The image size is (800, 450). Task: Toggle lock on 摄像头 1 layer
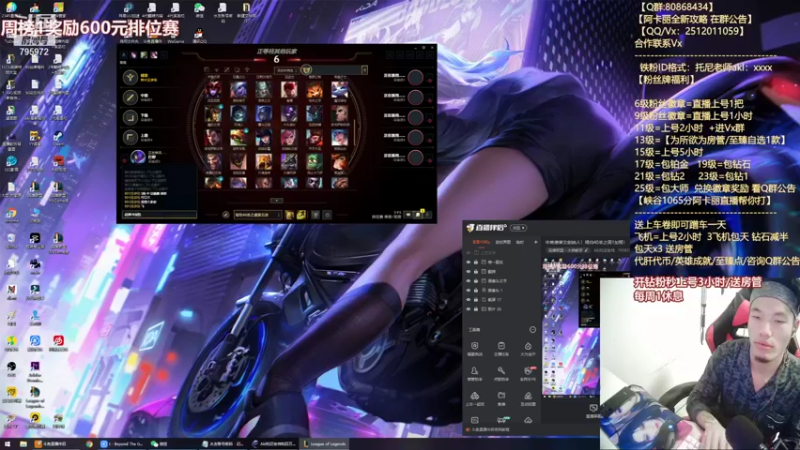pyautogui.click(x=476, y=290)
